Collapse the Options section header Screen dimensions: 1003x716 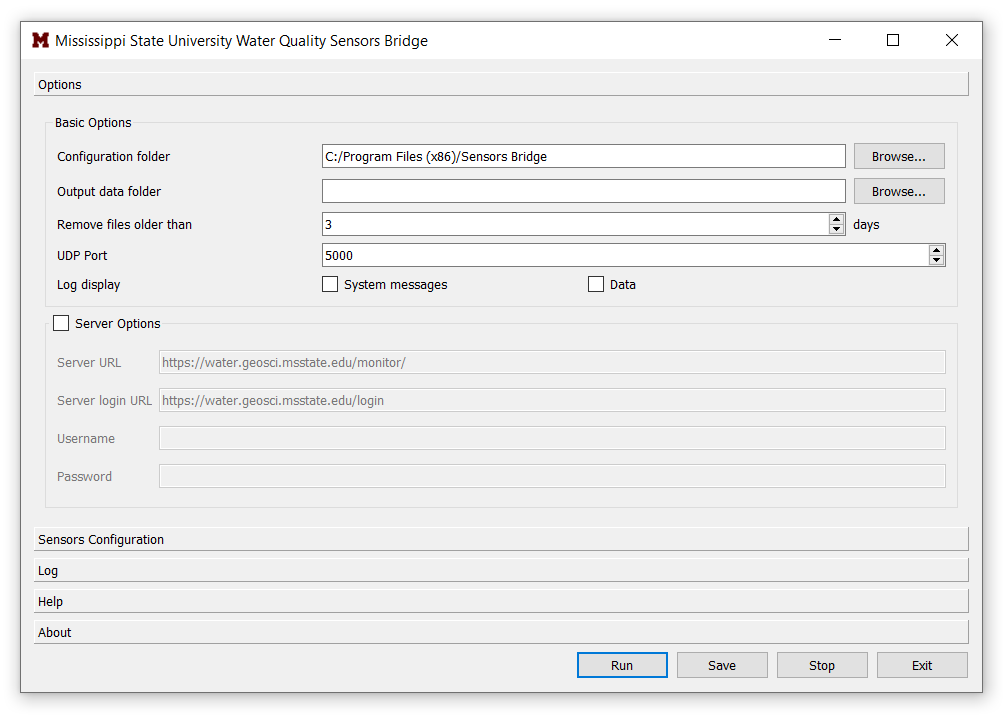501,84
